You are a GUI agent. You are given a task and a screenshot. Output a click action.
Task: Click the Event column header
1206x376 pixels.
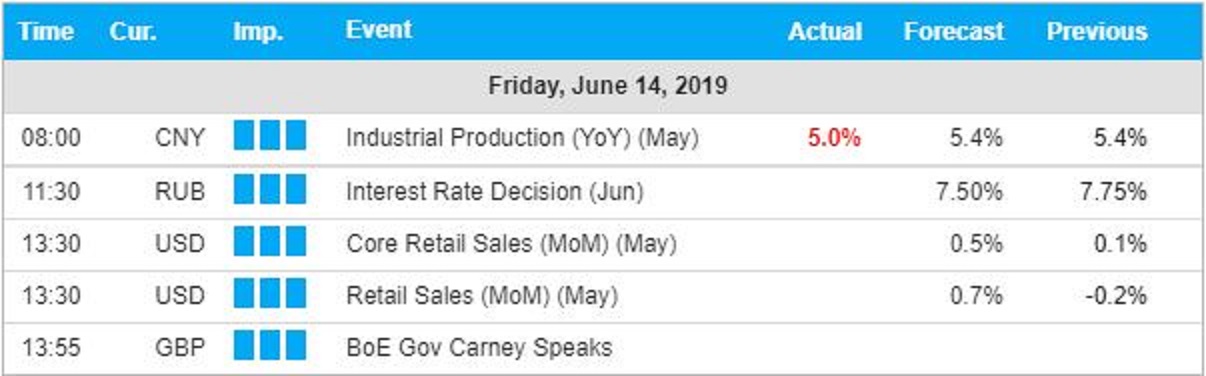379,30
